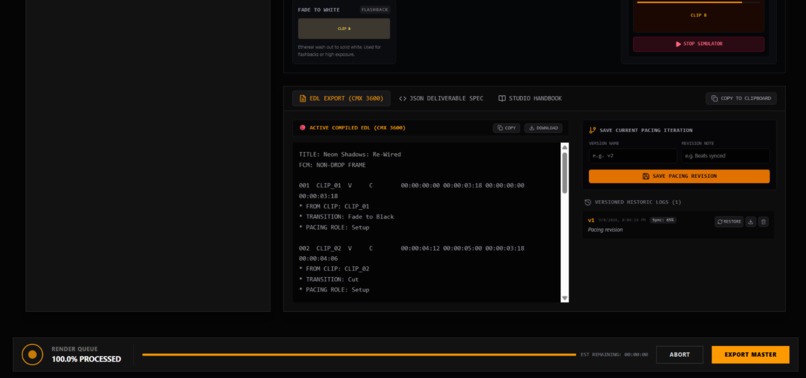Download the v1 revision log
The width and height of the screenshot is (806, 378).
750,222
